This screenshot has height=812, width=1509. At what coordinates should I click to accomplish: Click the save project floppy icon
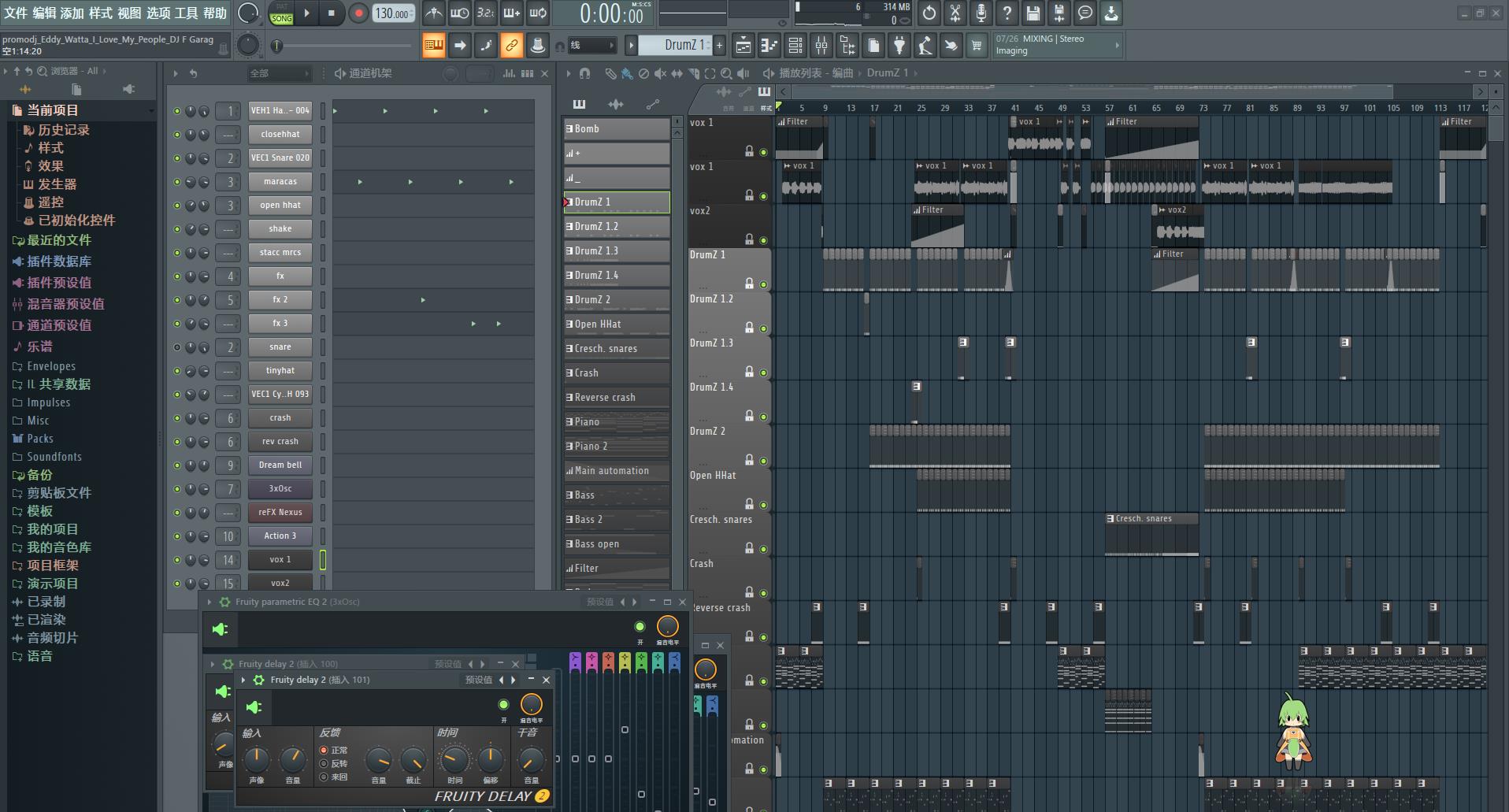point(1033,13)
